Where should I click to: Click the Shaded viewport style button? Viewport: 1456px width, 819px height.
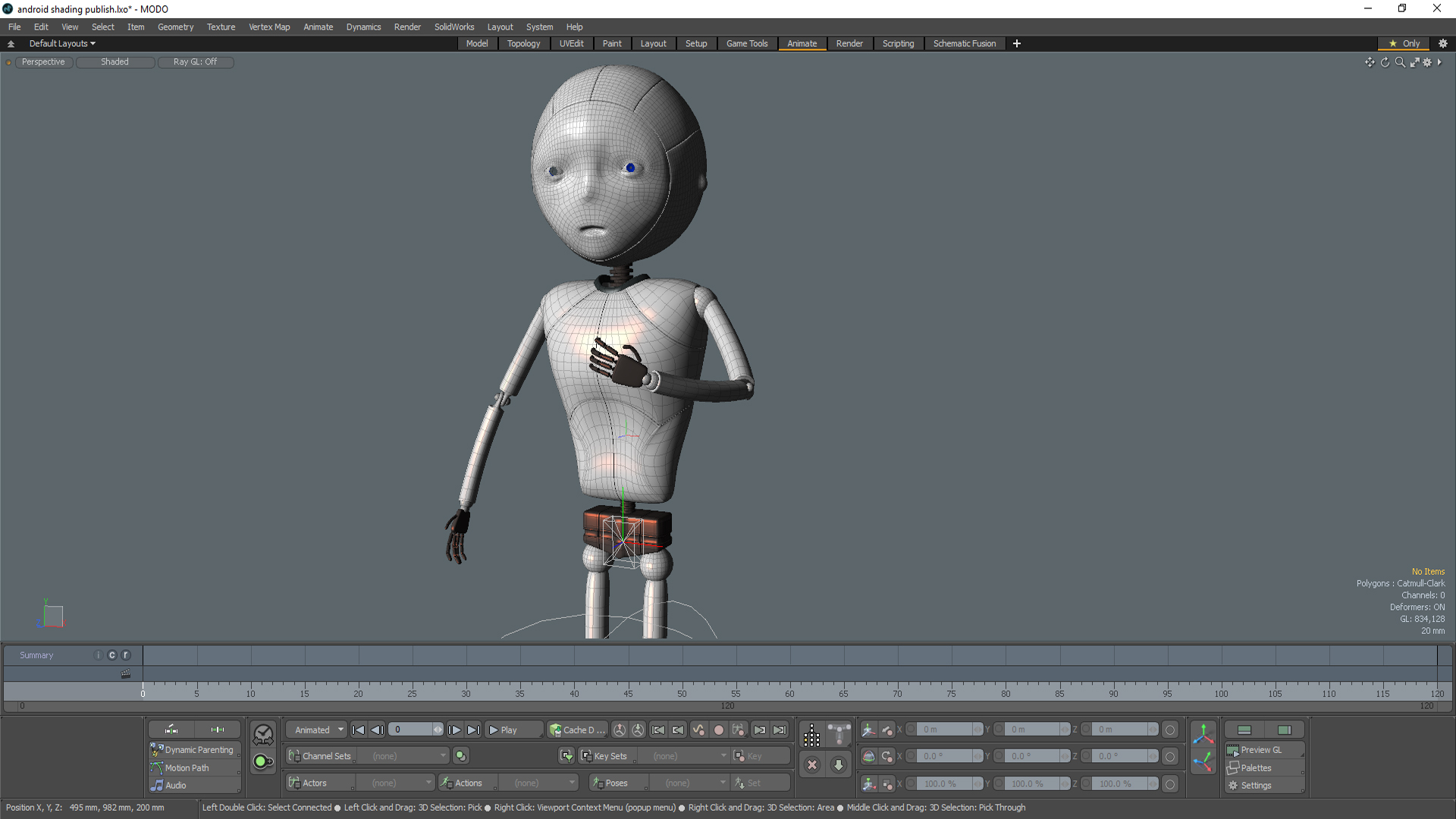[115, 62]
